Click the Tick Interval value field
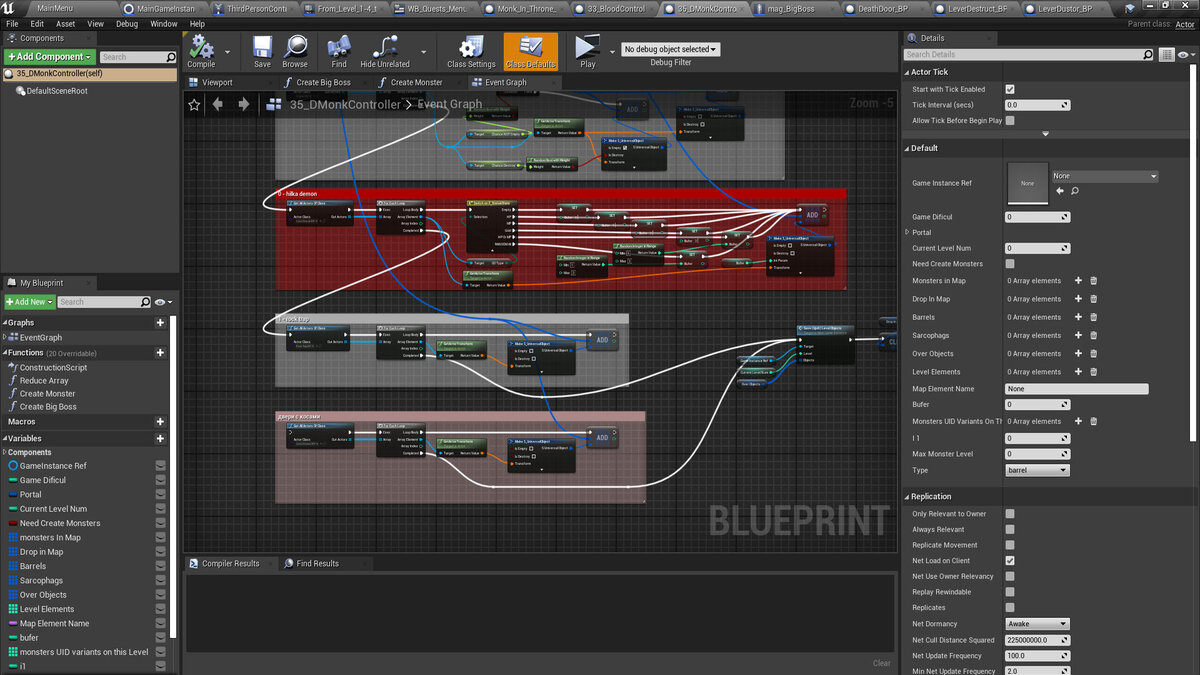Image resolution: width=1200 pixels, height=675 pixels. 1037,104
